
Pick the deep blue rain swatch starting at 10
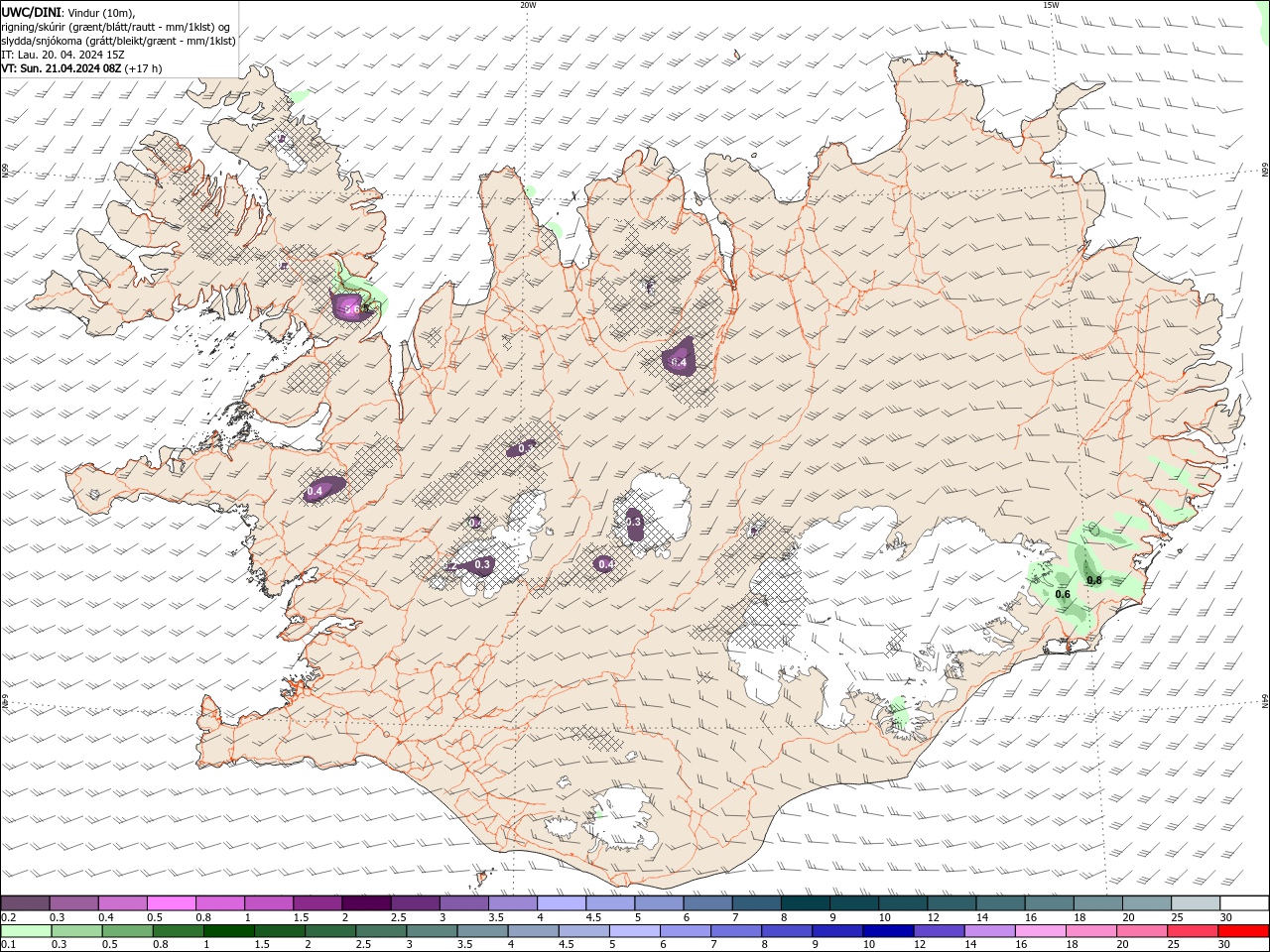pos(887,931)
